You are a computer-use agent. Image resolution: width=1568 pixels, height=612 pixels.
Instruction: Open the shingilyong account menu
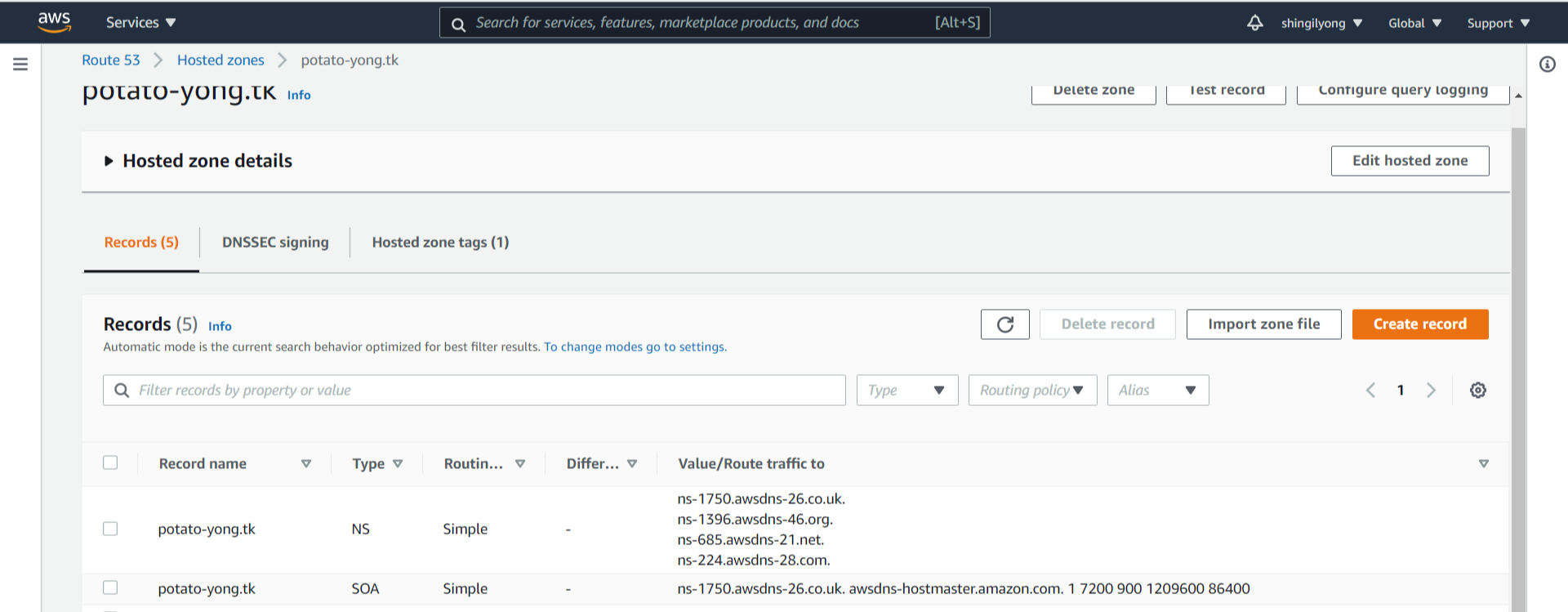[x=1321, y=23]
